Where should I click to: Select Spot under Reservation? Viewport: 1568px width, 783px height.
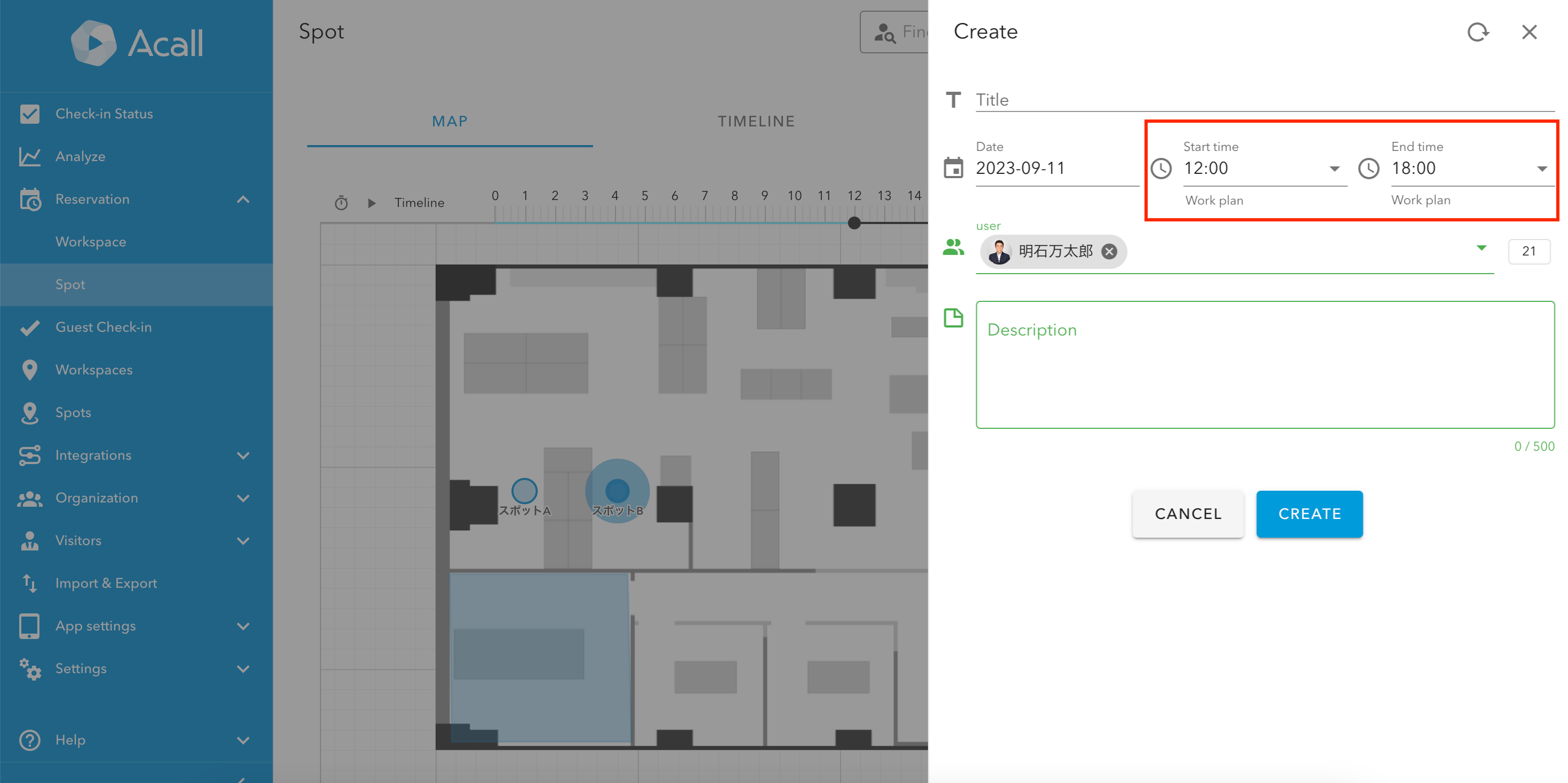(x=137, y=284)
